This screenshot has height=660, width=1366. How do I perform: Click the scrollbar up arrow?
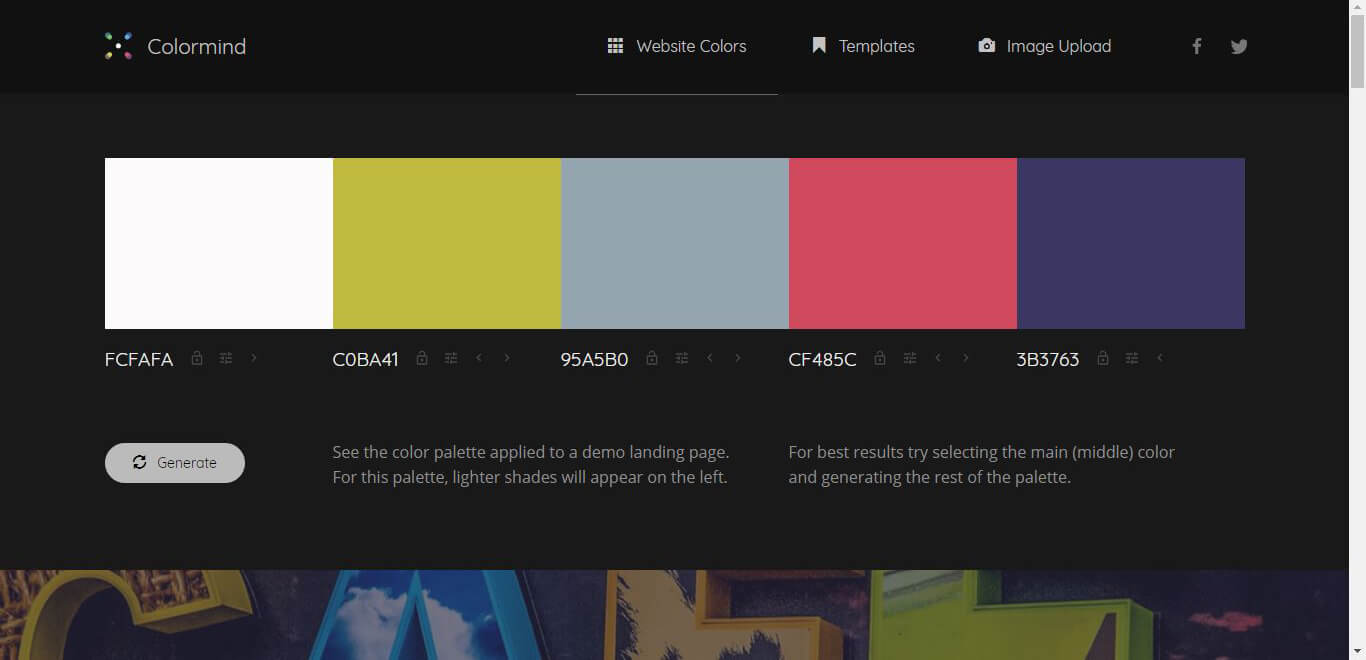point(1357,8)
